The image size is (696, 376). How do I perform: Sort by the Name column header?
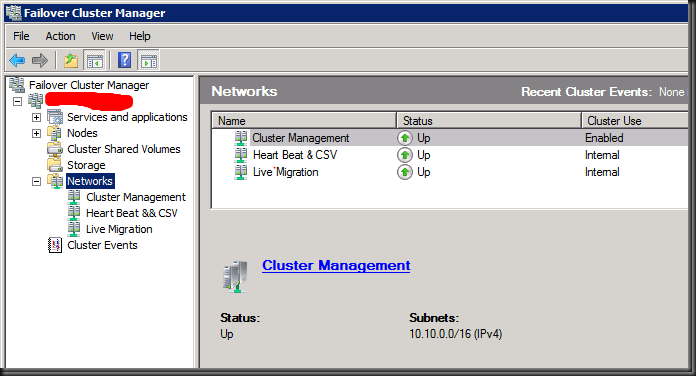(304, 121)
